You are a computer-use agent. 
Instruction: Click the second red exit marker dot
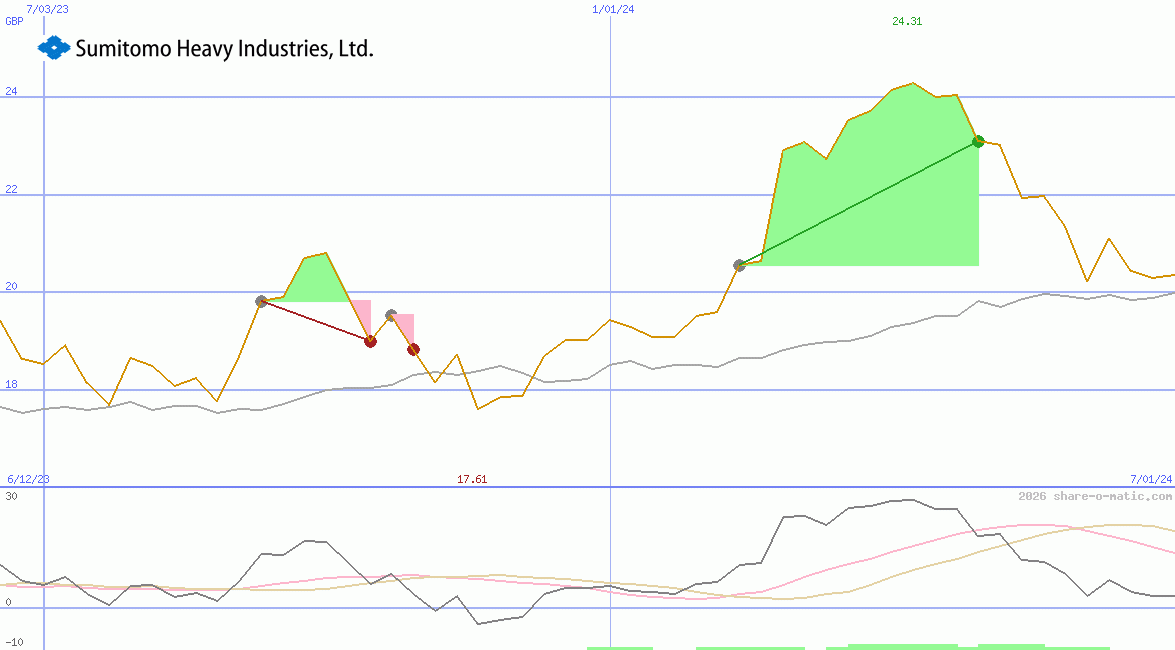[414, 349]
